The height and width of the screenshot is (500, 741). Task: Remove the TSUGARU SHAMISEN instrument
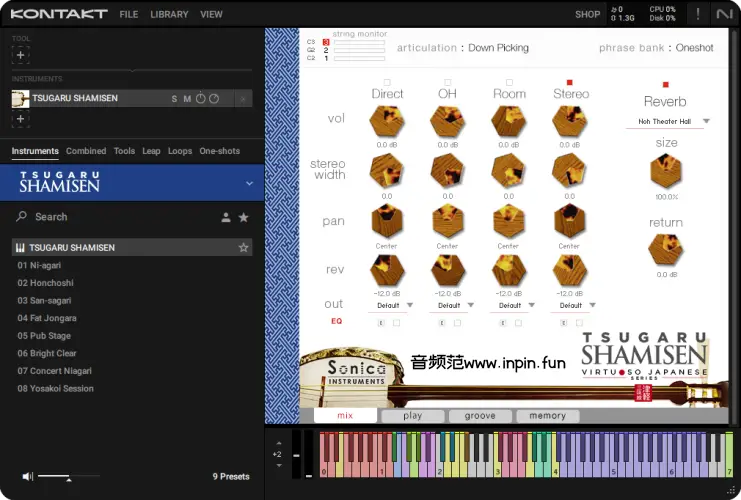(243, 99)
